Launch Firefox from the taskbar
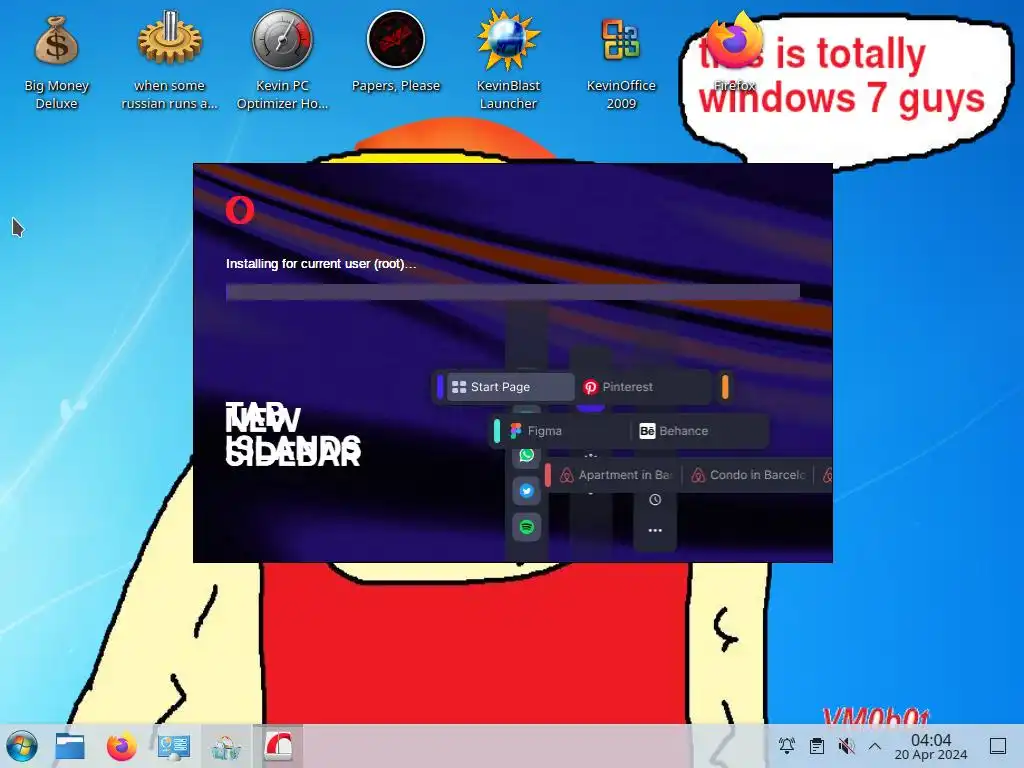Viewport: 1024px width, 768px height. [121, 746]
